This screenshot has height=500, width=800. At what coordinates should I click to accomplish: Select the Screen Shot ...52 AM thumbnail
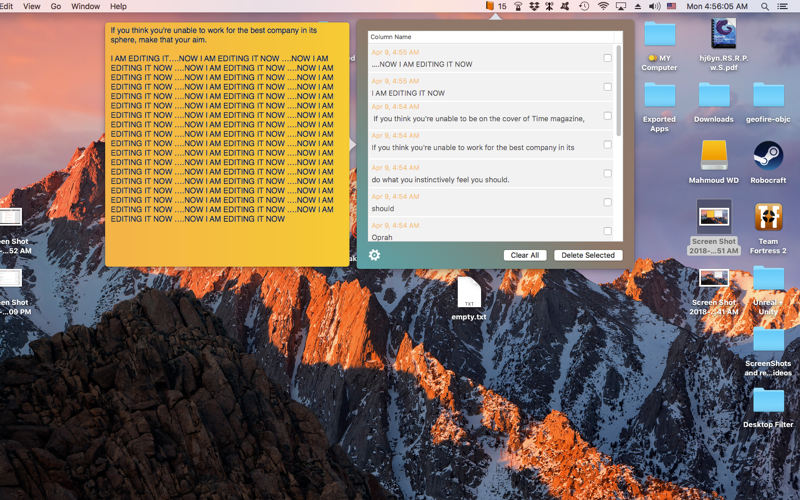pyautogui.click(x=9, y=217)
